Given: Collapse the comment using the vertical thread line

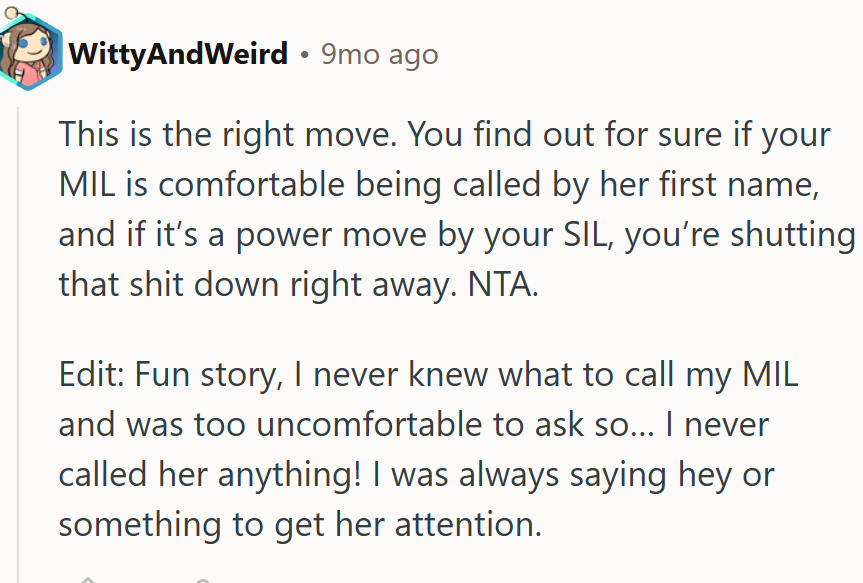Looking at the screenshot, I should [18, 330].
